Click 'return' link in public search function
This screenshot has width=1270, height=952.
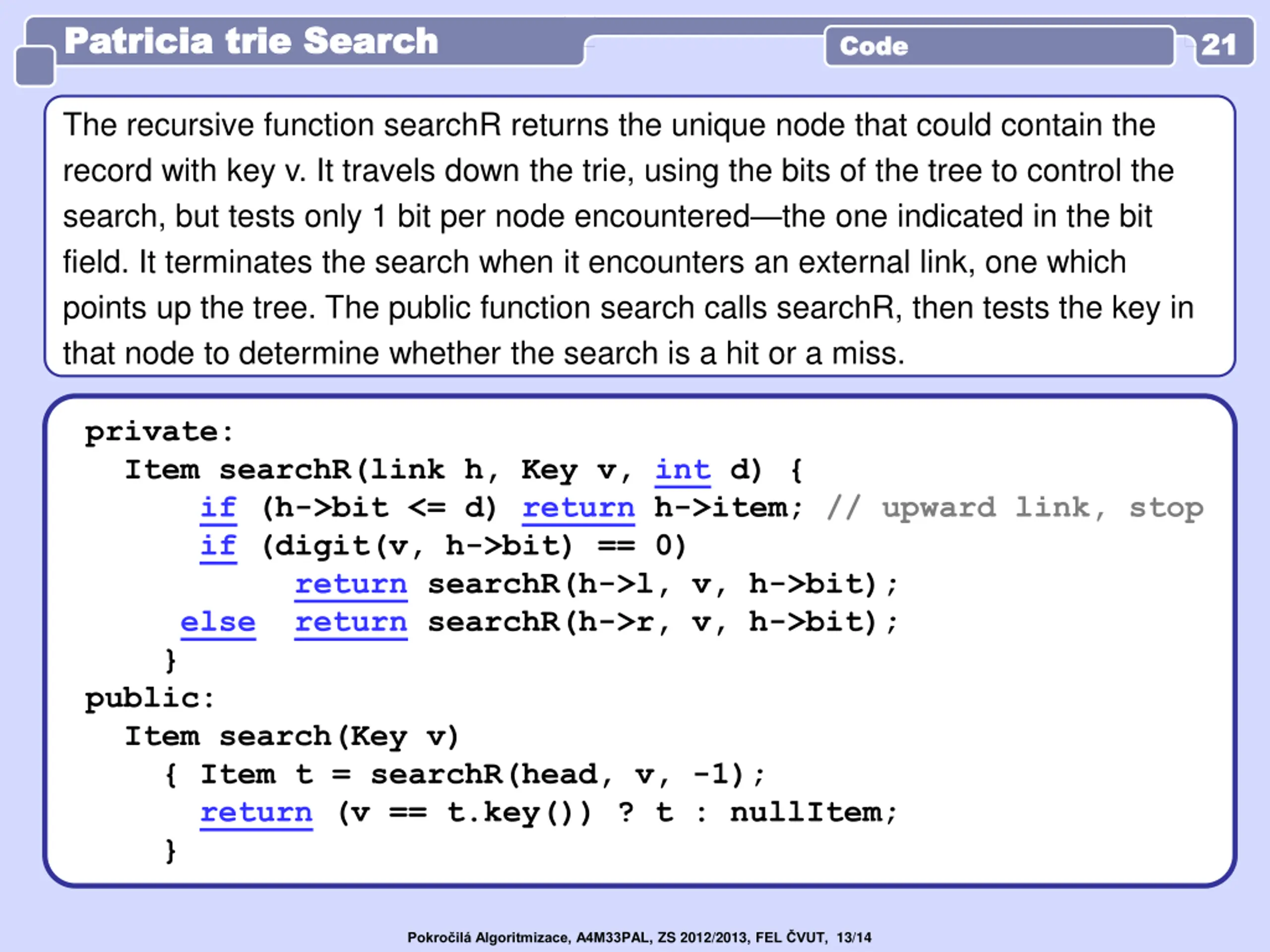(x=256, y=813)
